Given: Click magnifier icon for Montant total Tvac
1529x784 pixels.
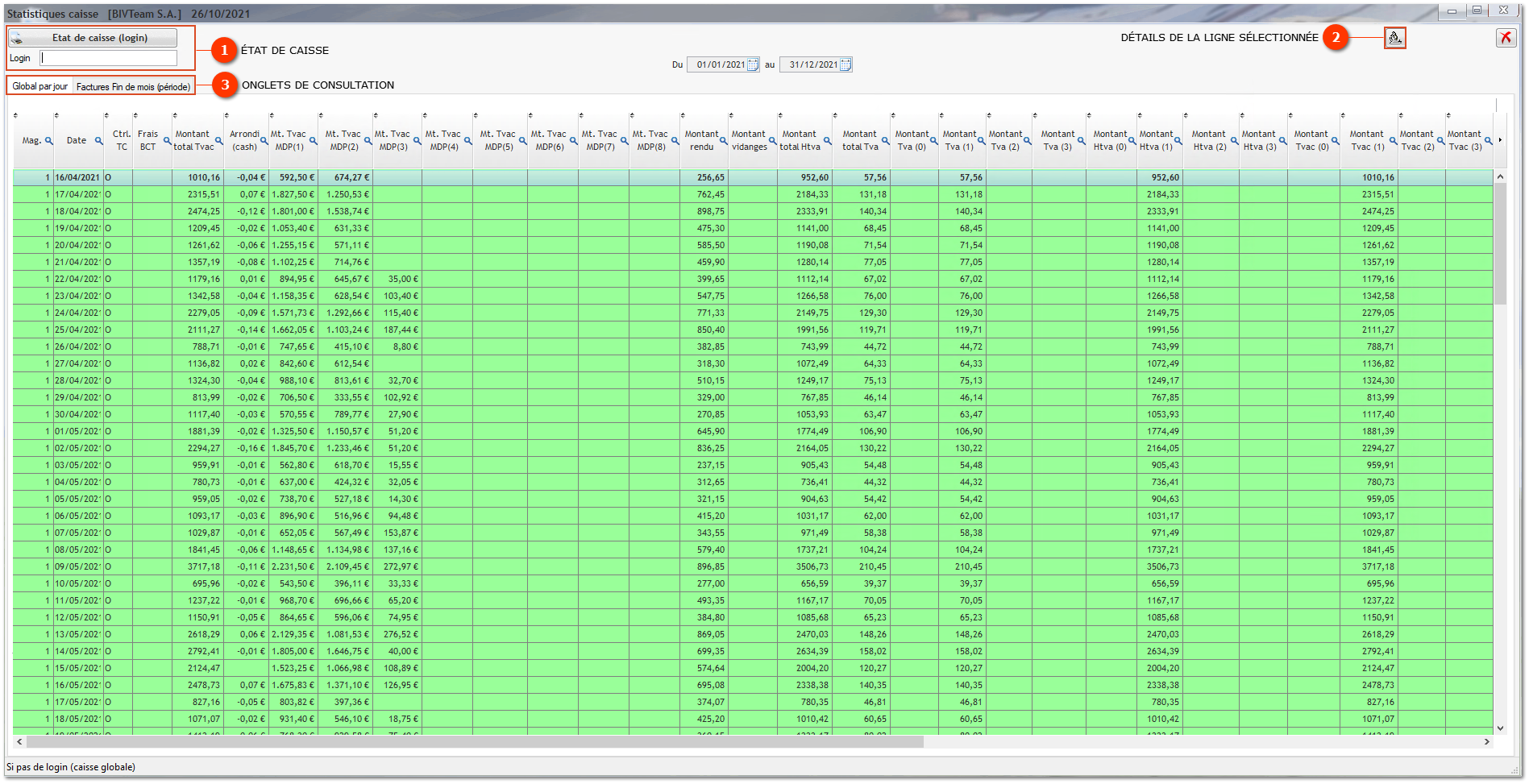Looking at the screenshot, I should pyautogui.click(x=218, y=141).
